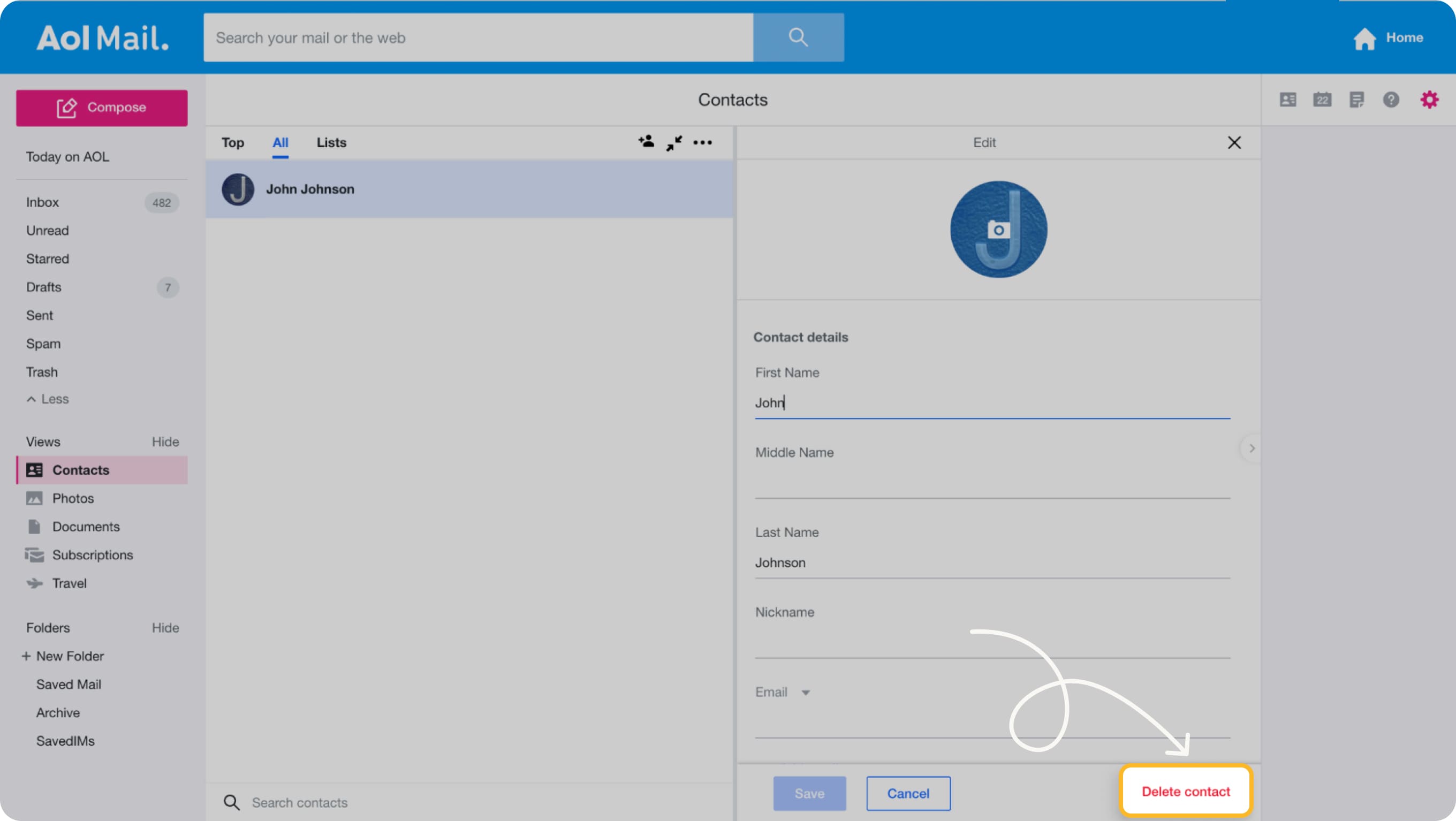1456x821 pixels.
Task: Click the merge duplicate contacts icon
Action: pyautogui.click(x=674, y=142)
